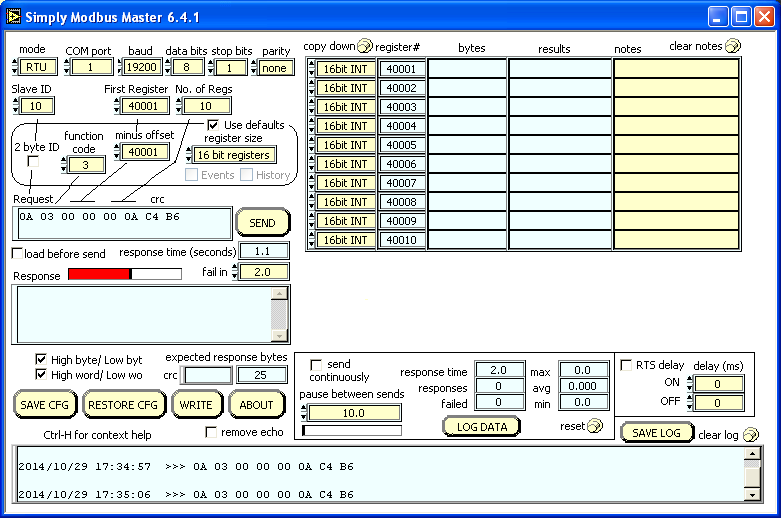
Task: Click the log line timestamped 17:34:57
Action: click(x=186, y=467)
